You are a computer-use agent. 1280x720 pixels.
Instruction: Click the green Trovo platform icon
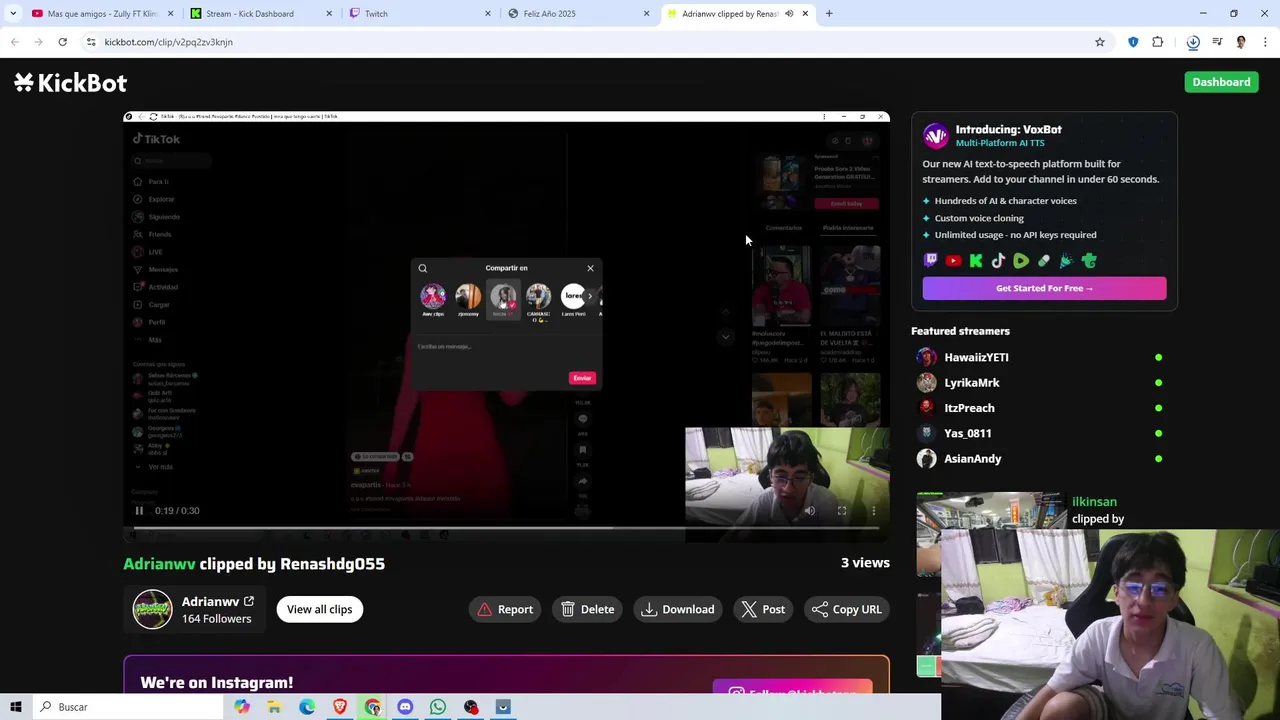[1089, 261]
